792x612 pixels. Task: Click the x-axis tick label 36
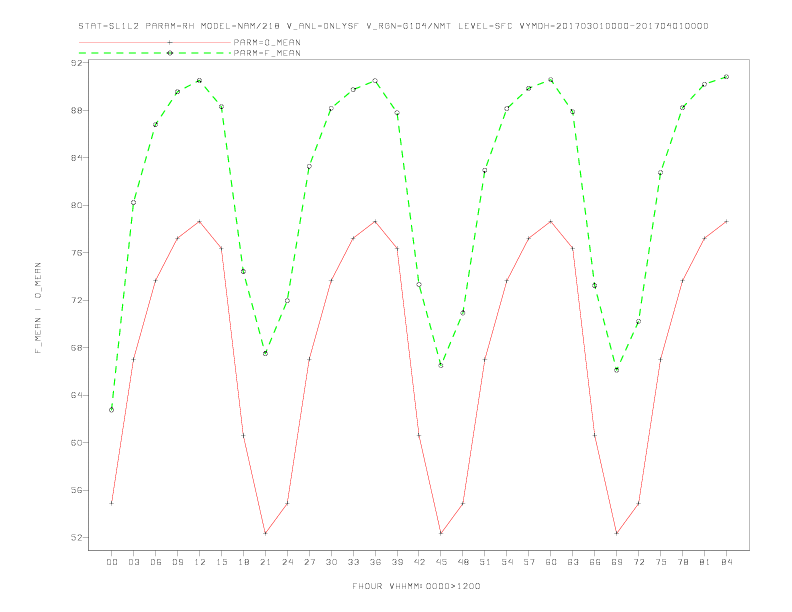click(375, 562)
